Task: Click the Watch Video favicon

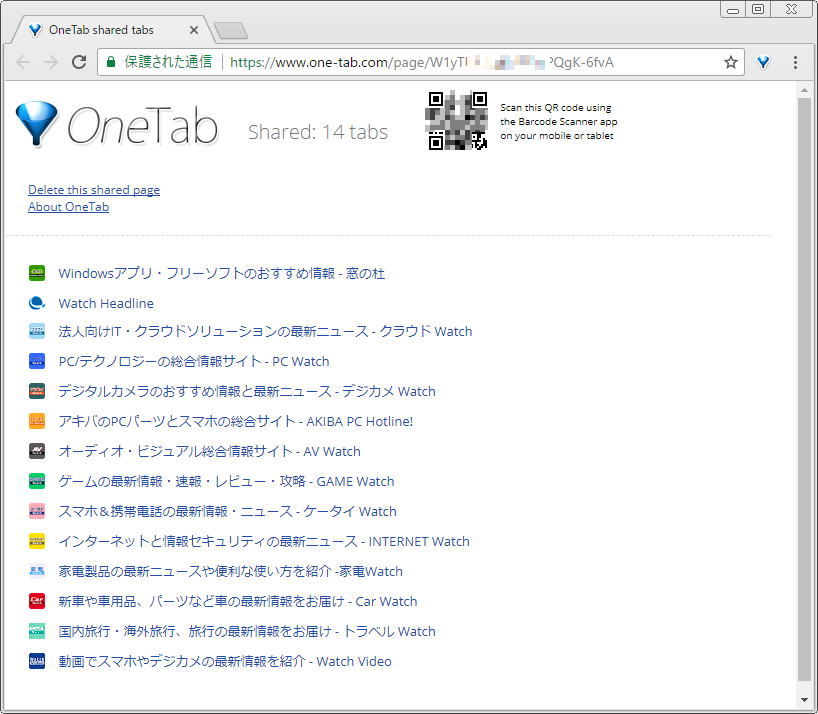Action: coord(36,661)
